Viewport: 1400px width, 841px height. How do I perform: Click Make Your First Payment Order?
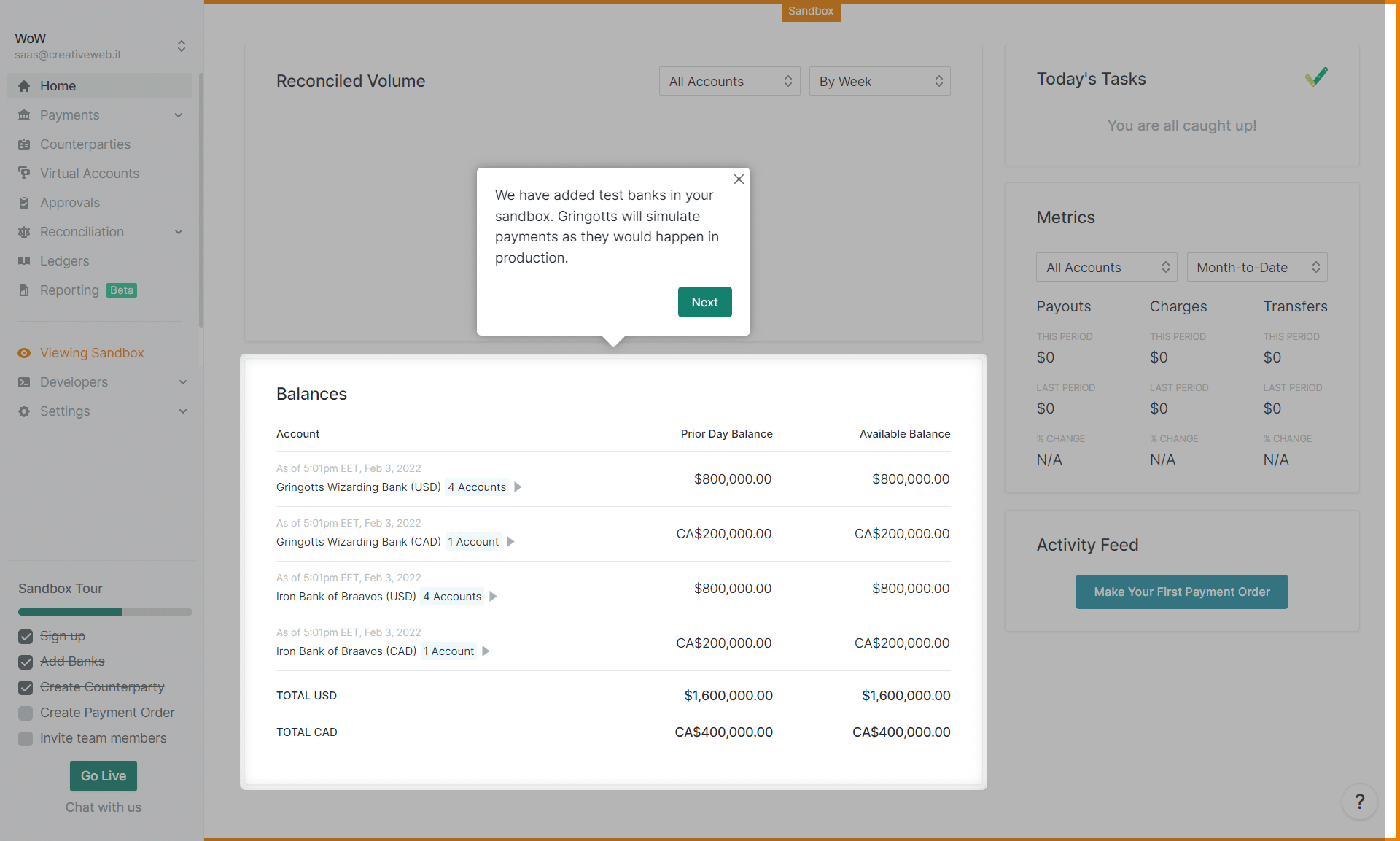click(1181, 592)
